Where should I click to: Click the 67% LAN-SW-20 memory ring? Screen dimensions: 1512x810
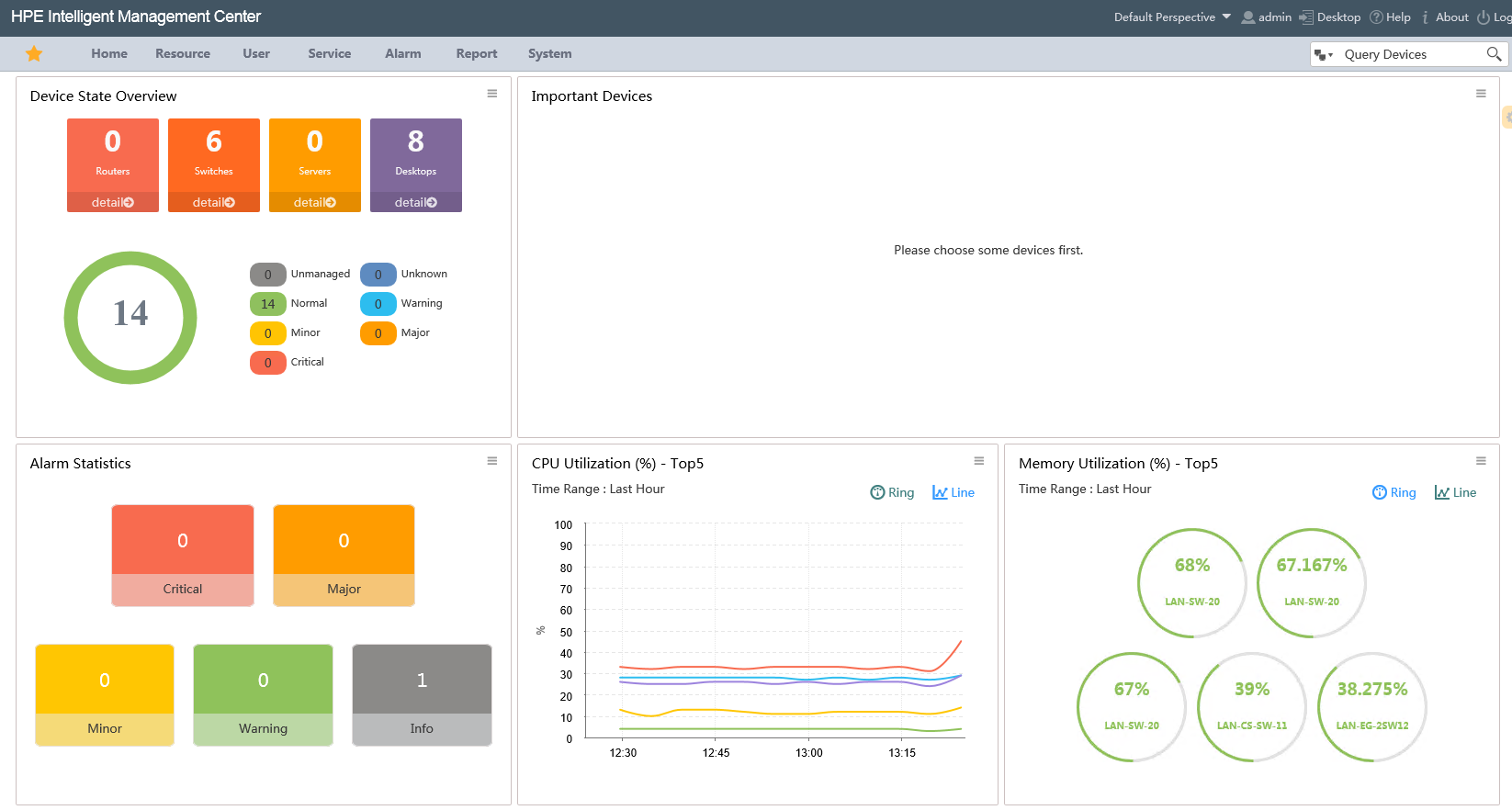pos(1132,707)
